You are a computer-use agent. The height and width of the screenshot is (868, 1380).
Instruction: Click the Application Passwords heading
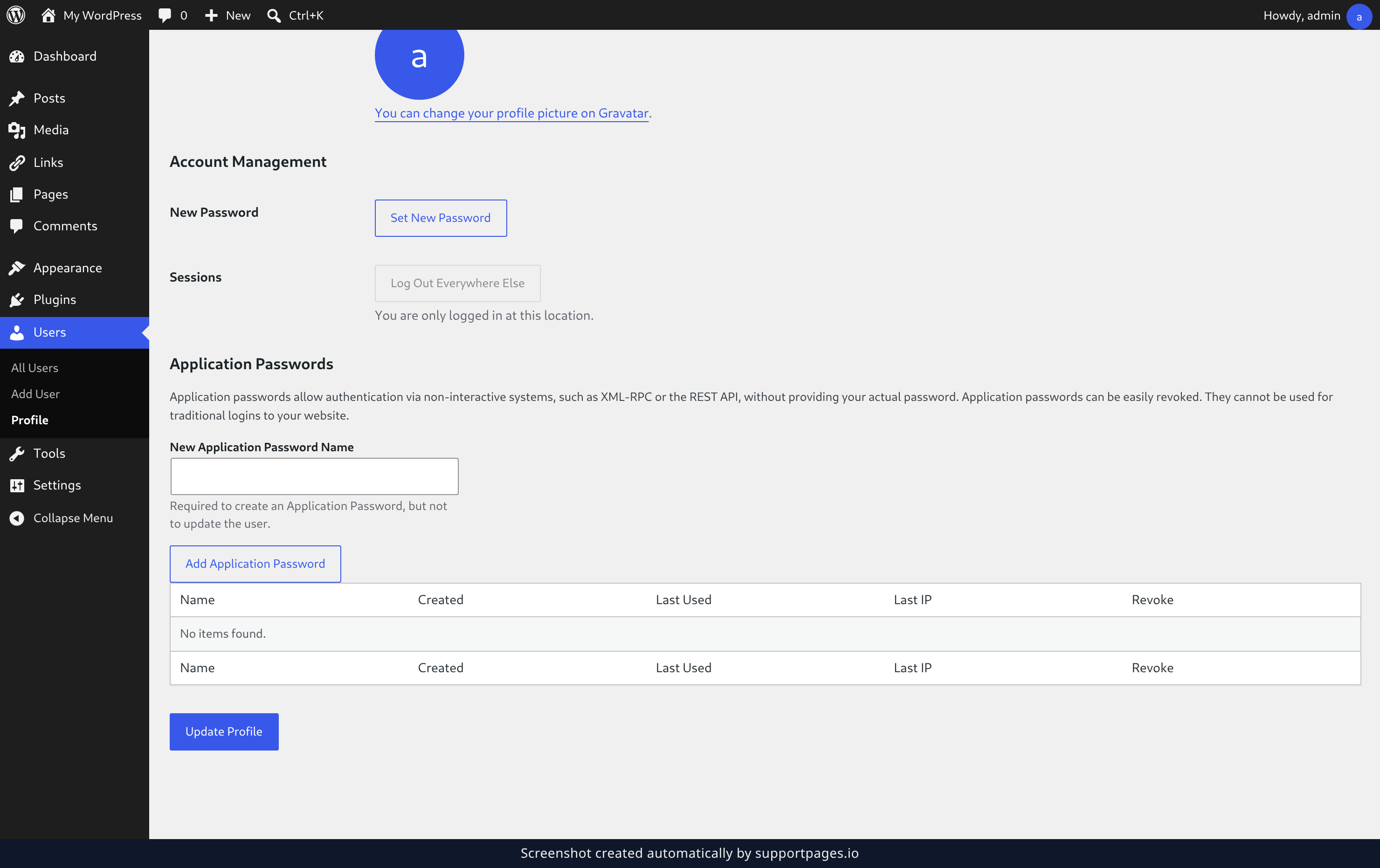click(251, 364)
